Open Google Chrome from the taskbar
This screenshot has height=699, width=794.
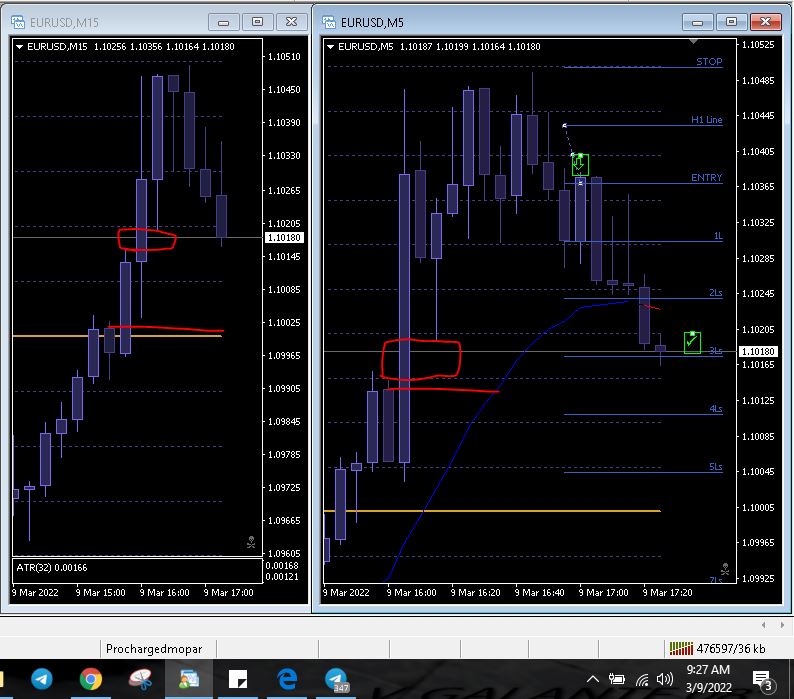91,679
